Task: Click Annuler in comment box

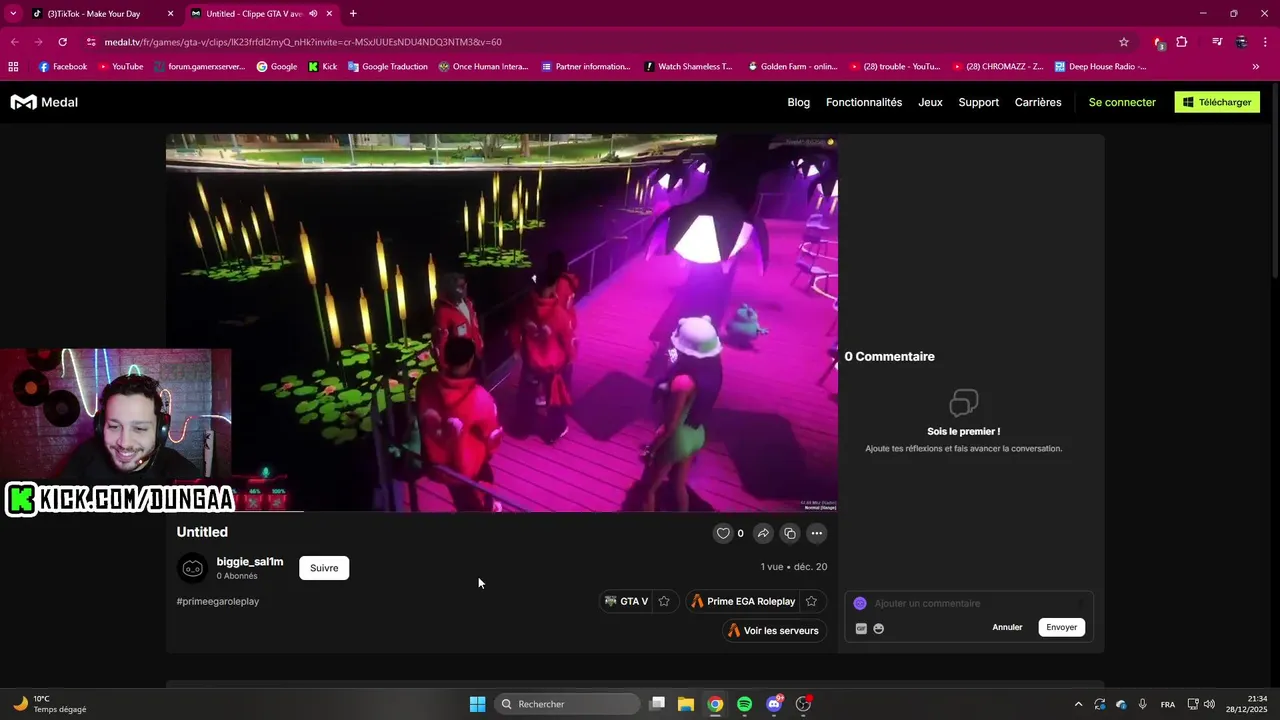Action: pyautogui.click(x=1007, y=627)
